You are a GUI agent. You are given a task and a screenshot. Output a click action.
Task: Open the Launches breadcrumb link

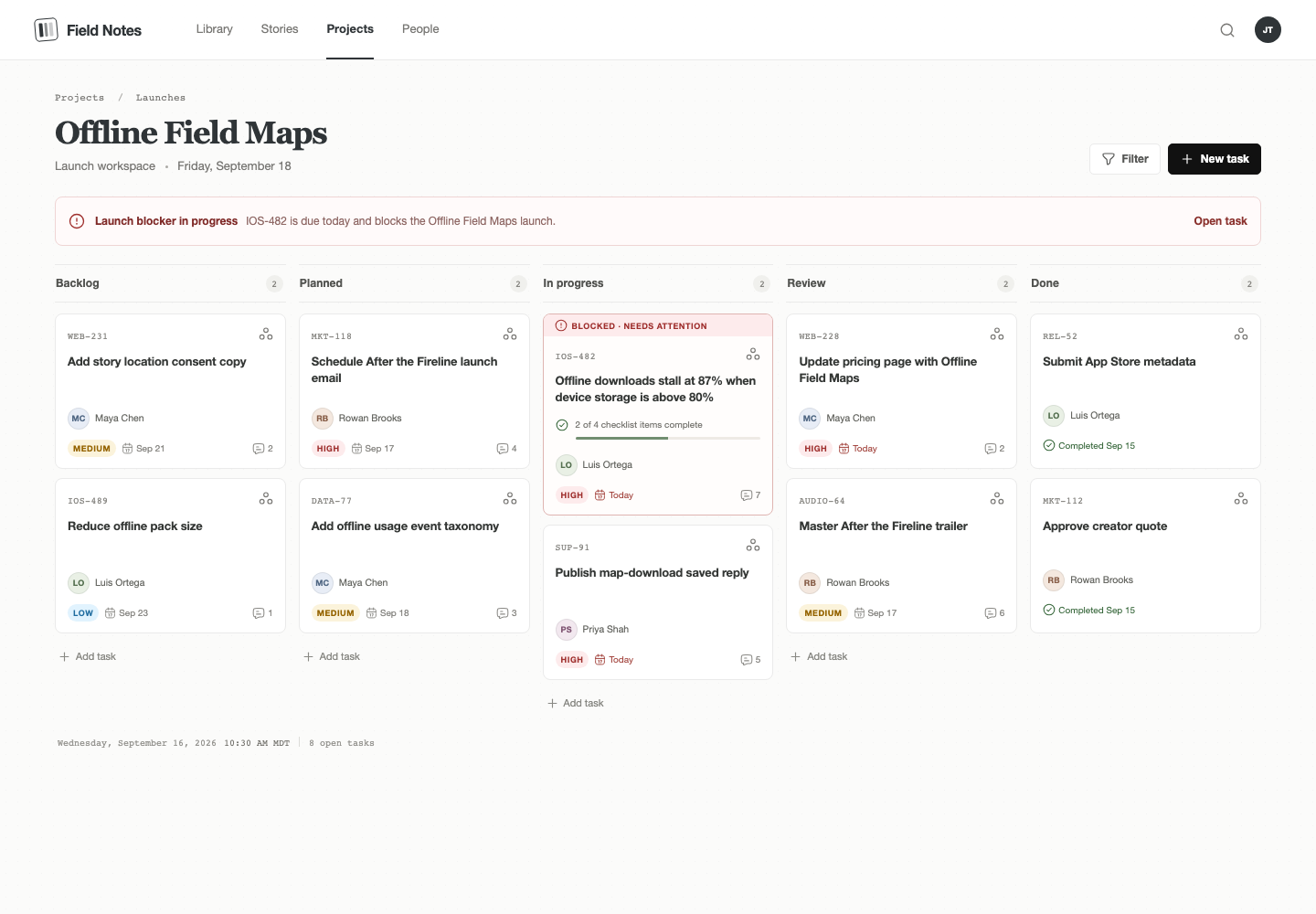161,98
